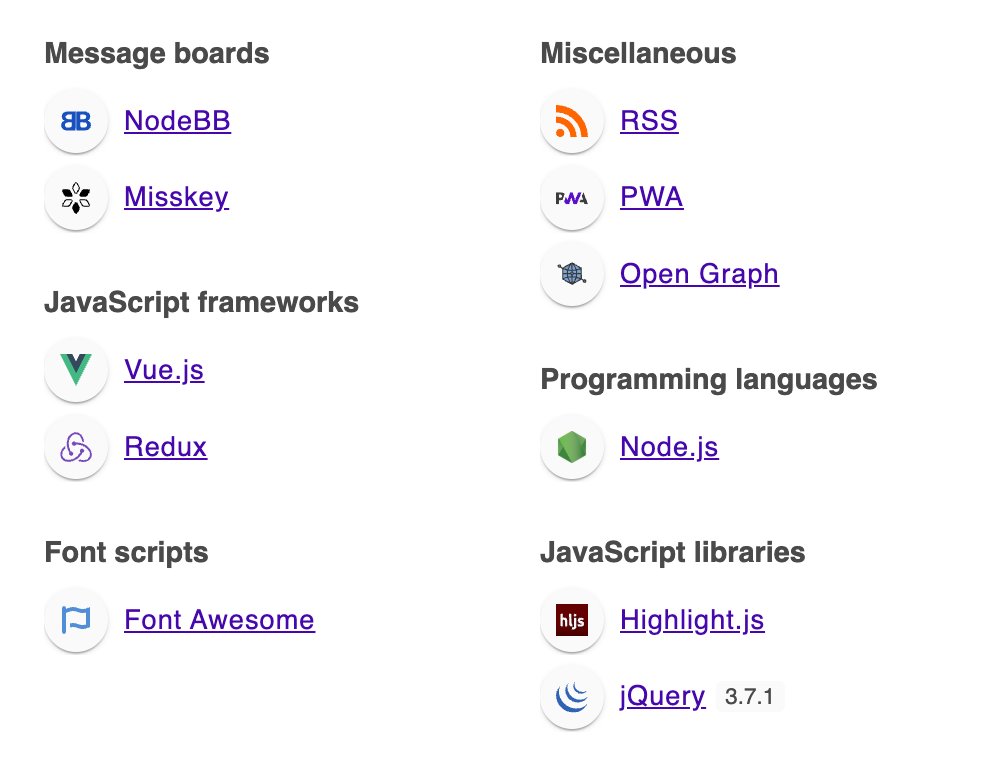Select the Message boards heading
The width and height of the screenshot is (984, 766).
157,53
